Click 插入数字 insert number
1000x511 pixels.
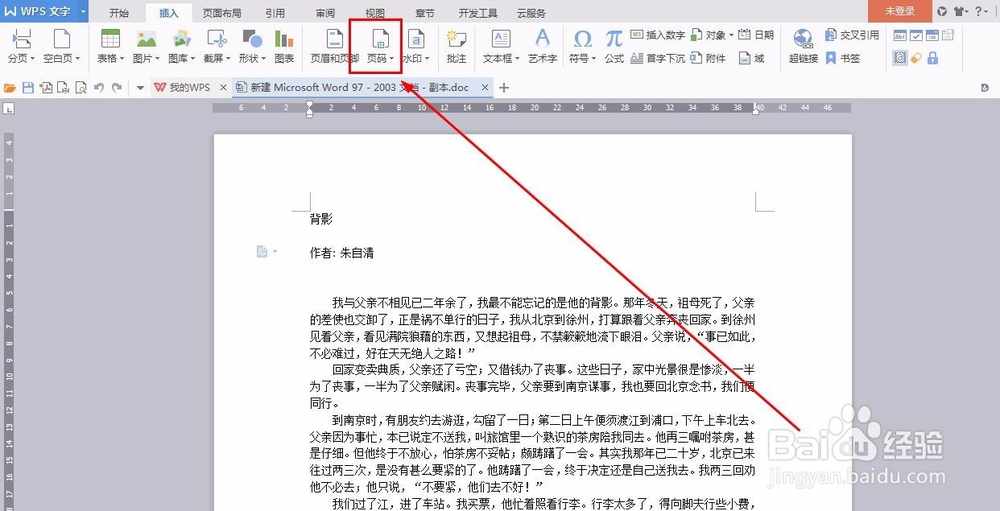pos(658,35)
